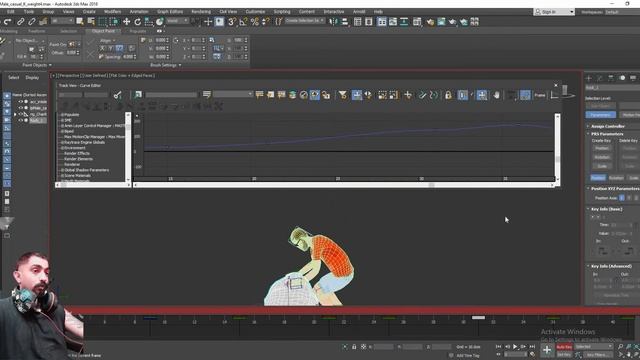Viewport: 640px width, 360px height.
Task: Click the Offset value field in Object Paint
Action: point(72,53)
